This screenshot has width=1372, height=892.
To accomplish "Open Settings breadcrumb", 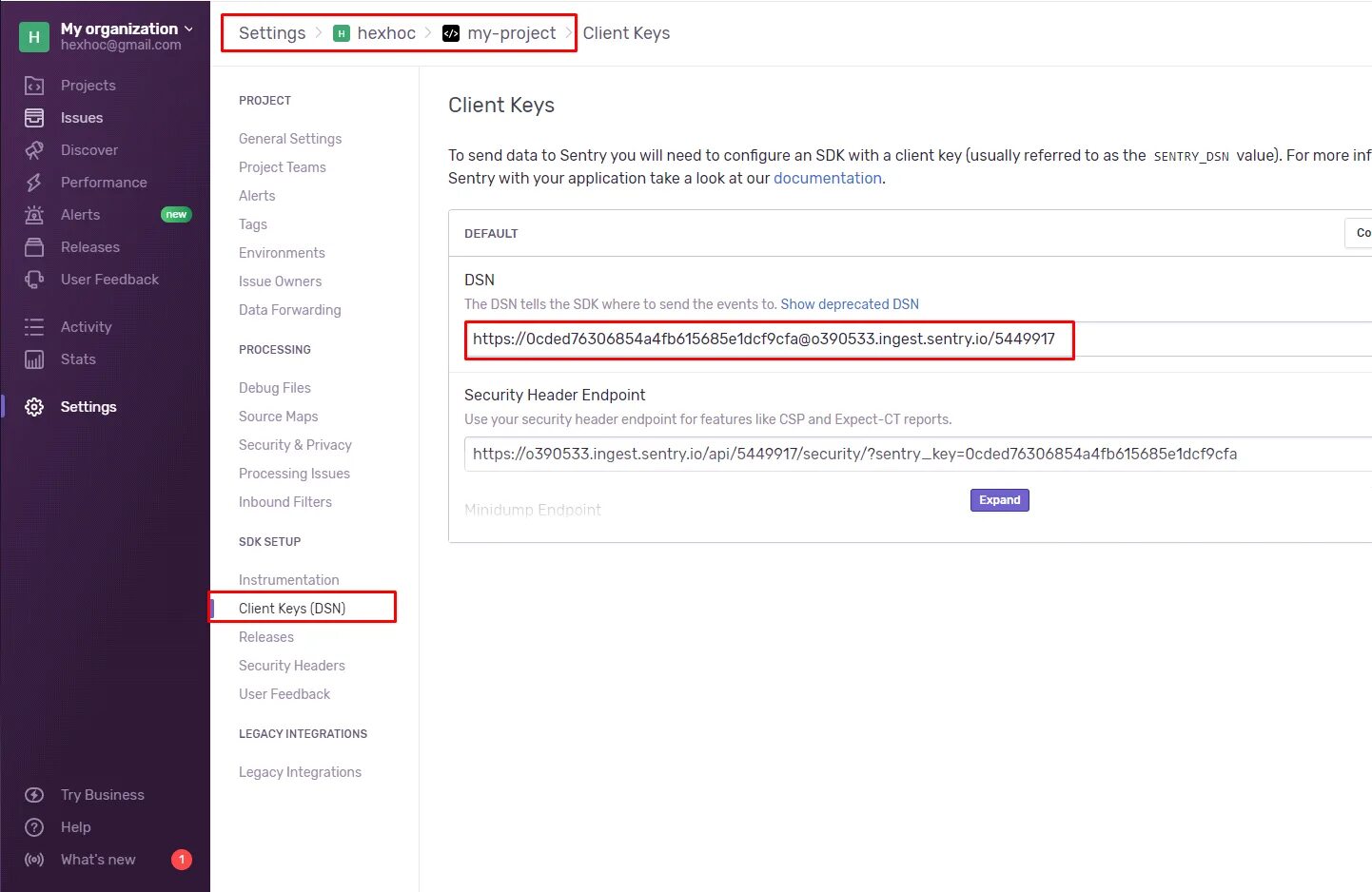I will [272, 33].
